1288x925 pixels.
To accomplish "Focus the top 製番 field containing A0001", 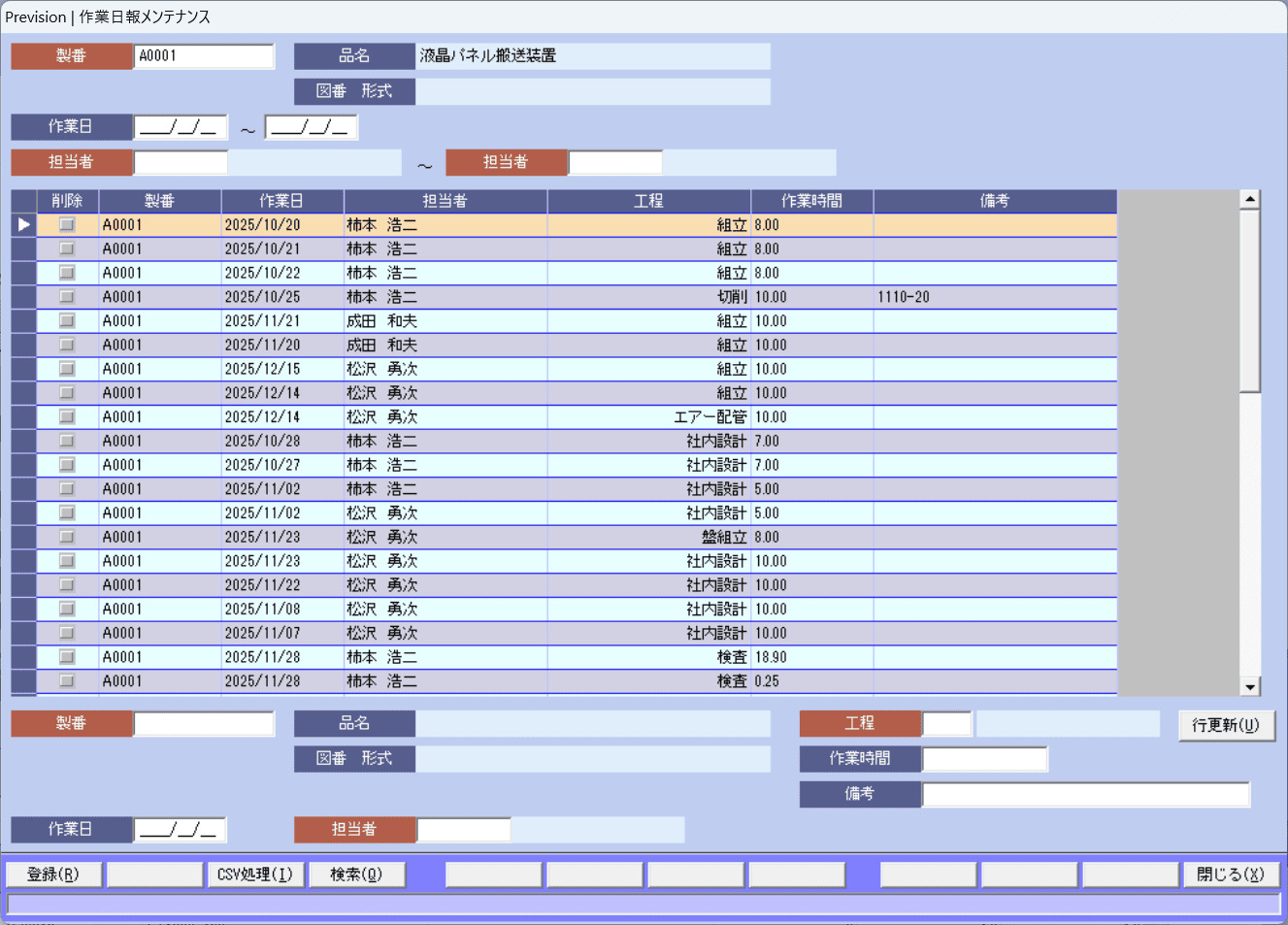I will click(204, 56).
